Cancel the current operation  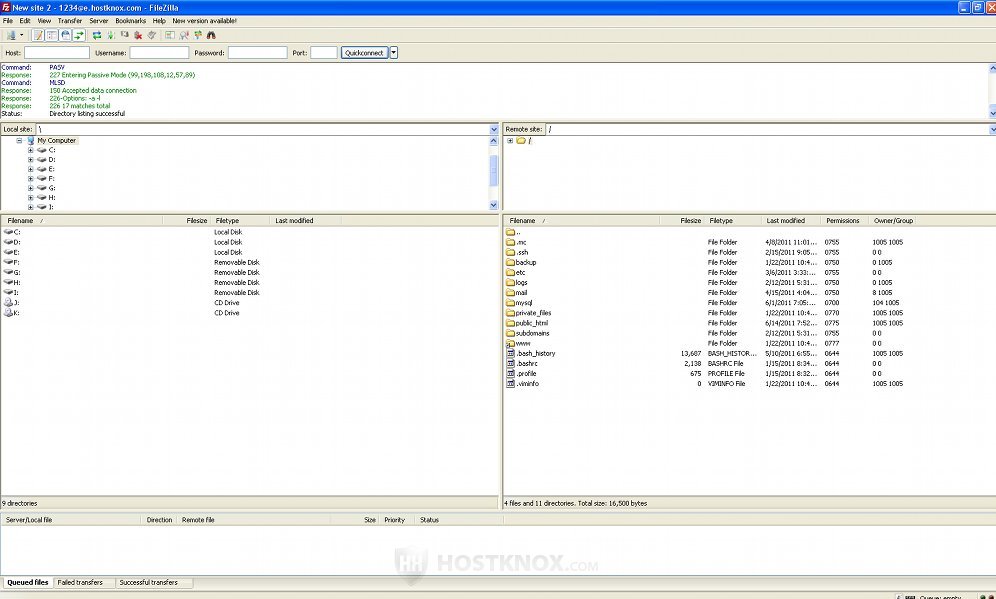[124, 36]
